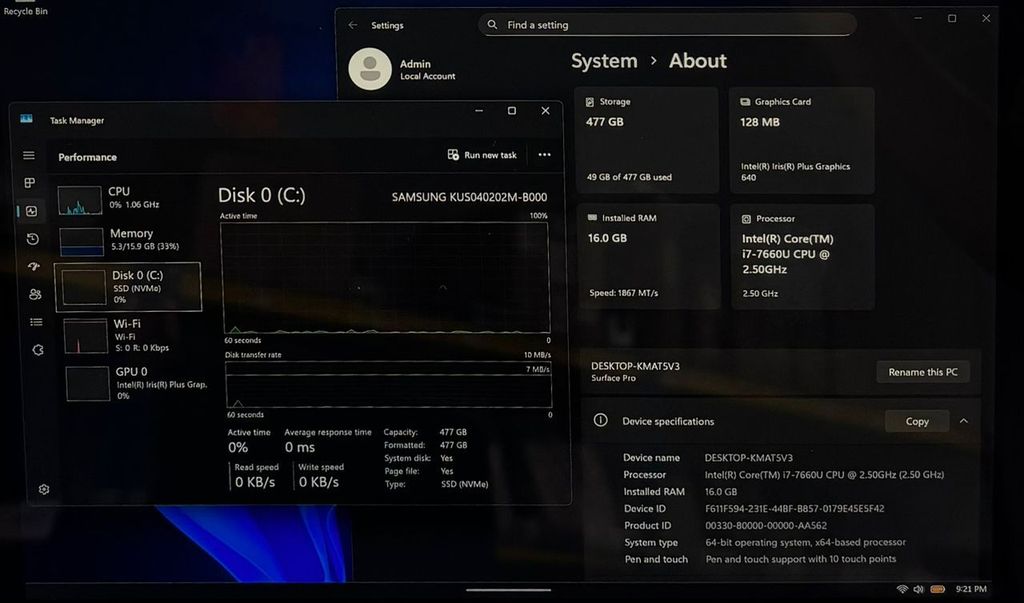This screenshot has width=1024, height=603.
Task: Click the Rename this PC button
Action: [922, 372]
